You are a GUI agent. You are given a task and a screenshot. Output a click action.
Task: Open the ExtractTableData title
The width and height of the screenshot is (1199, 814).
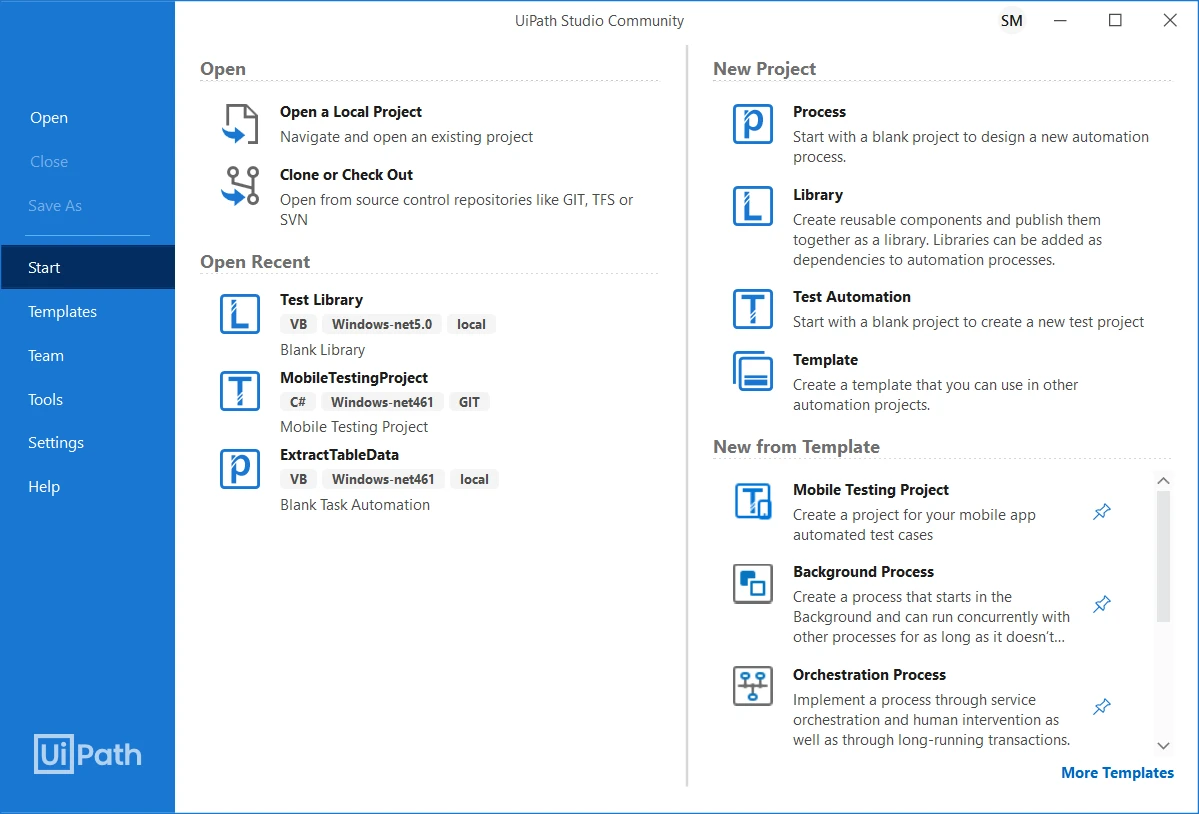[339, 455]
